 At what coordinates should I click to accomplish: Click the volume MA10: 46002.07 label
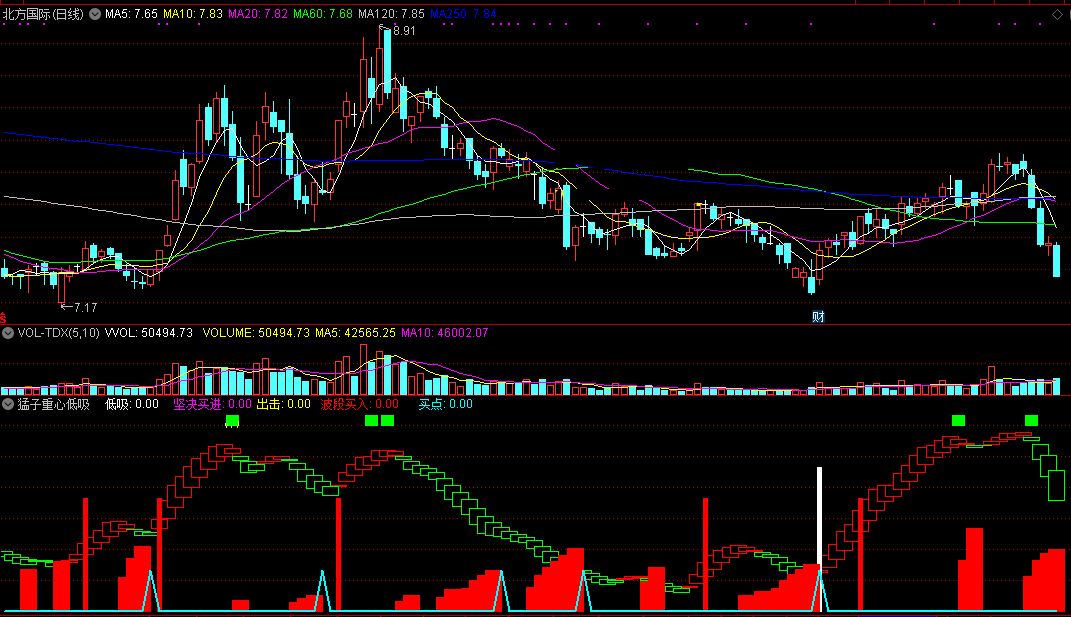coord(445,333)
